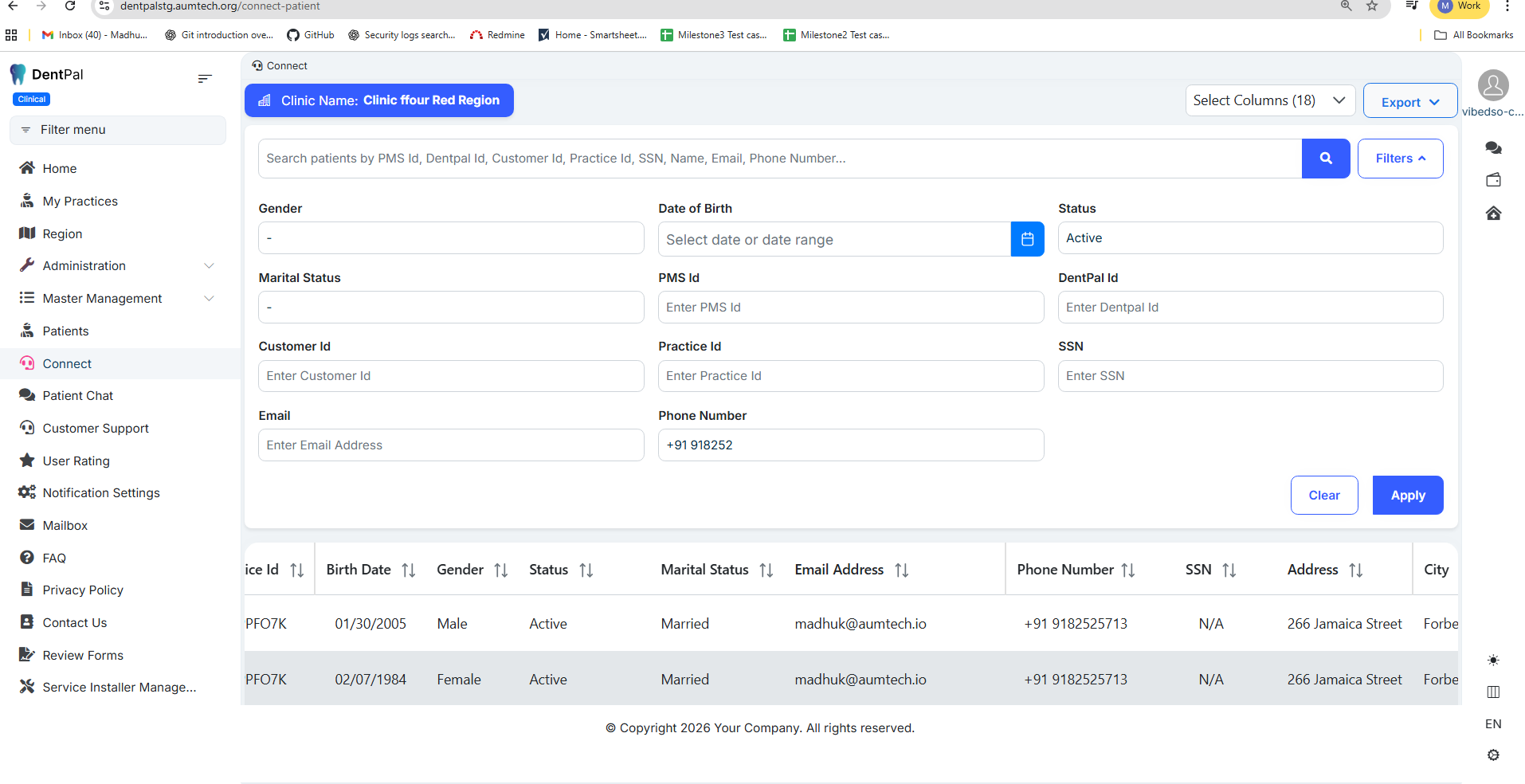1525x784 pixels.
Task: Click the chat bubbles icon in right rail
Action: click(x=1493, y=148)
